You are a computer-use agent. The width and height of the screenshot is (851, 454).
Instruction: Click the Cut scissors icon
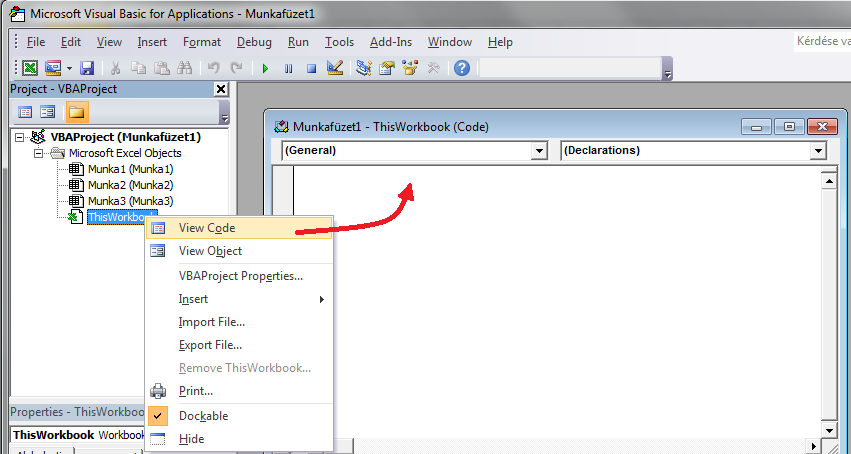pyautogui.click(x=115, y=68)
